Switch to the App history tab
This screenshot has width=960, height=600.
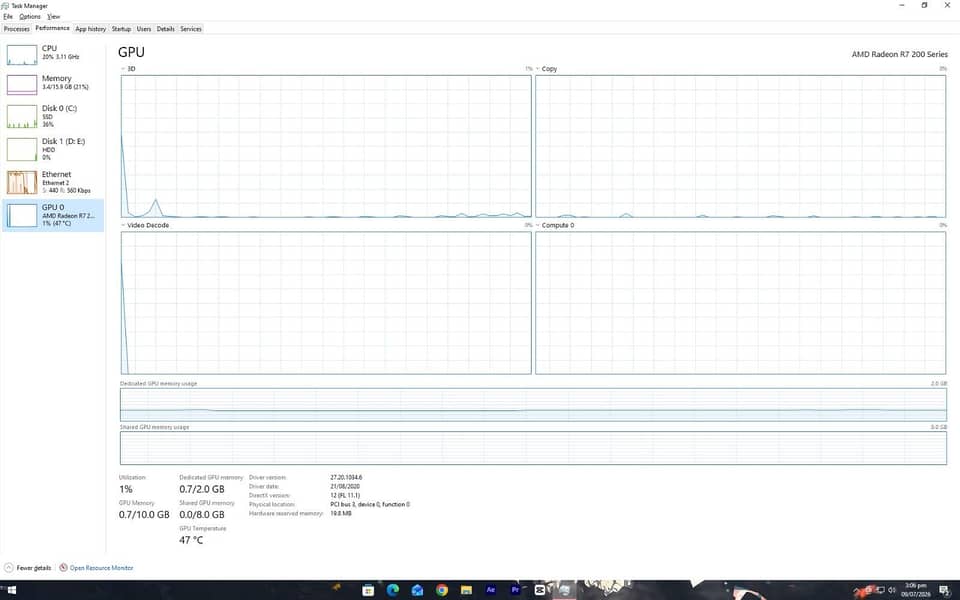point(90,29)
